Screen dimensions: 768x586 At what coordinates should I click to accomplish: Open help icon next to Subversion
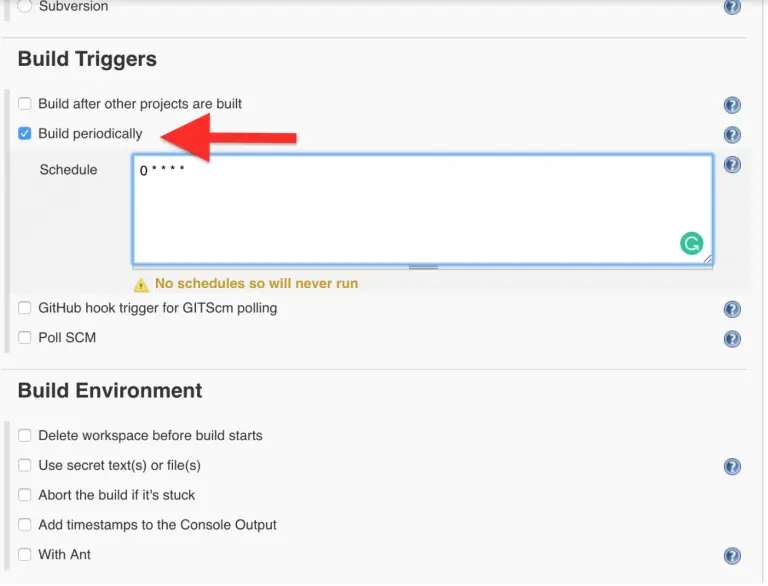[x=732, y=7]
